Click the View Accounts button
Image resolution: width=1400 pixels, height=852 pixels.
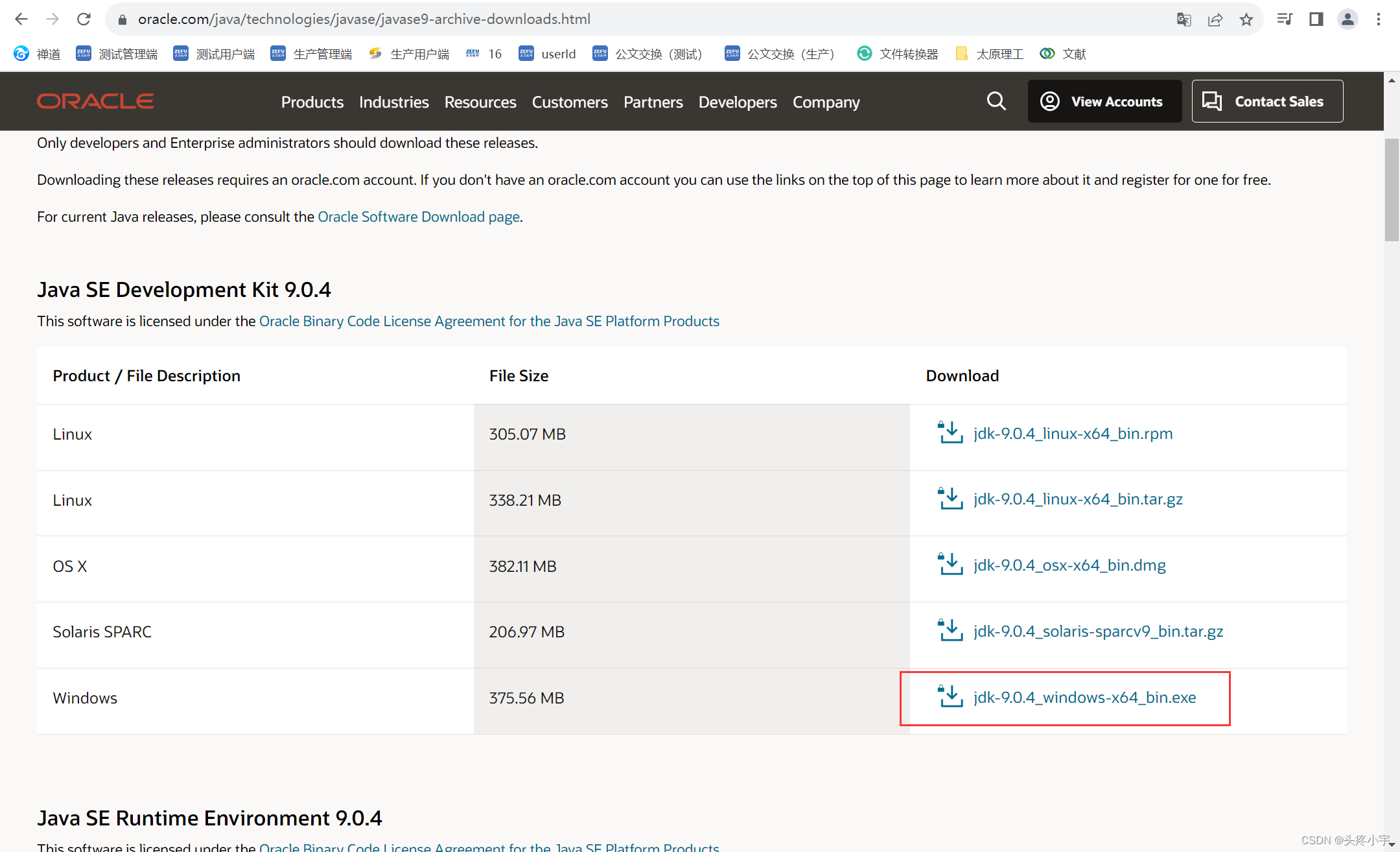[1104, 101]
